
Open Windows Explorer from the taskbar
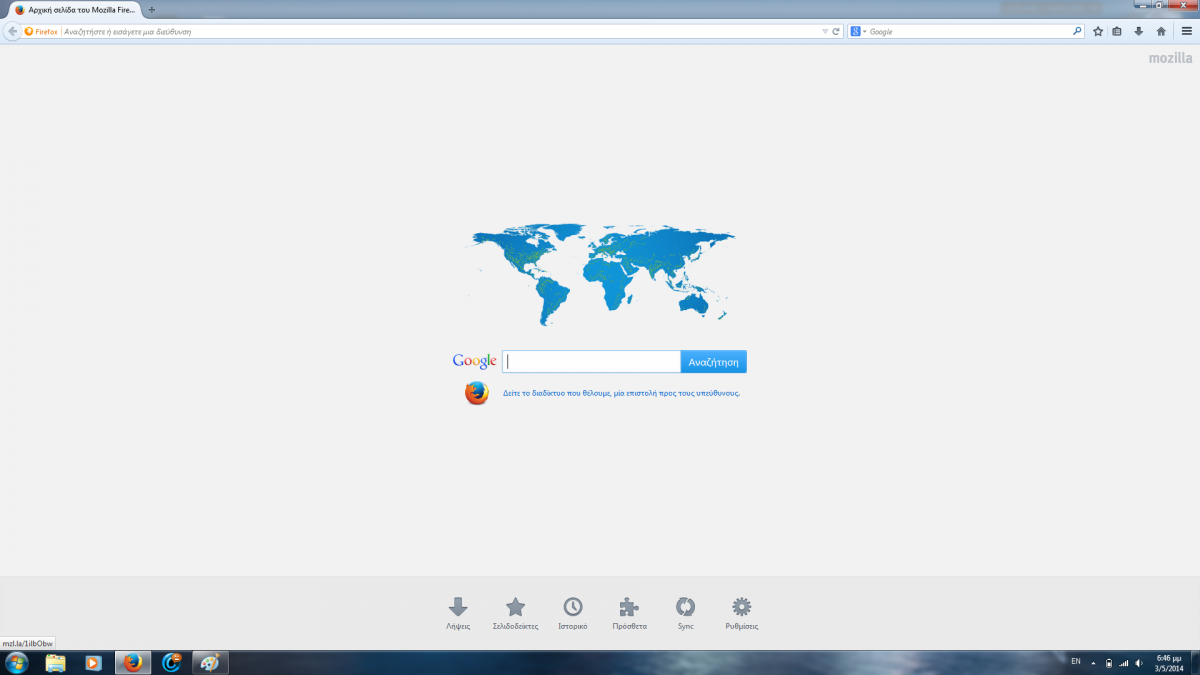tap(55, 662)
